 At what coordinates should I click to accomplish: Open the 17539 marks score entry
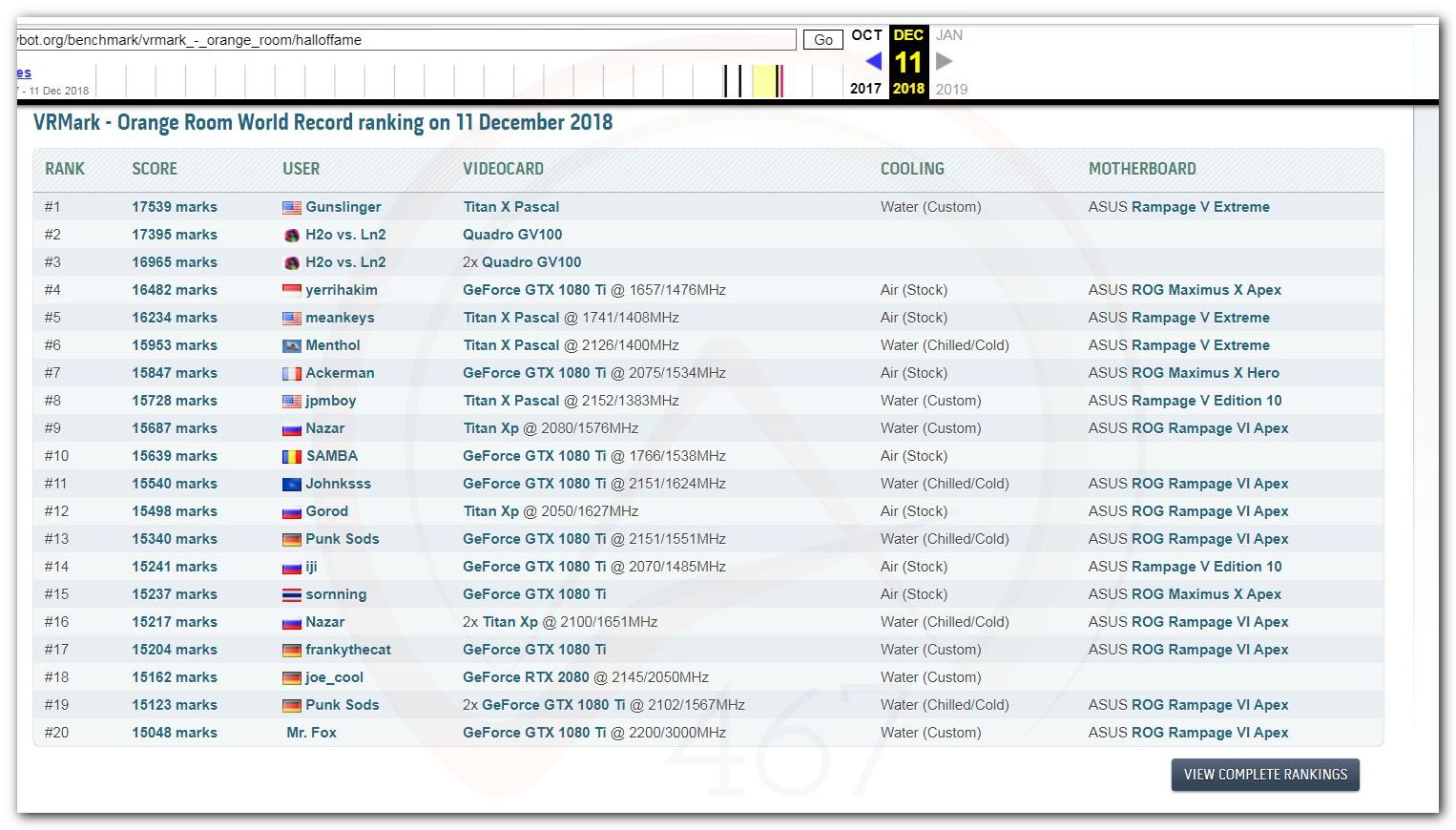175,207
